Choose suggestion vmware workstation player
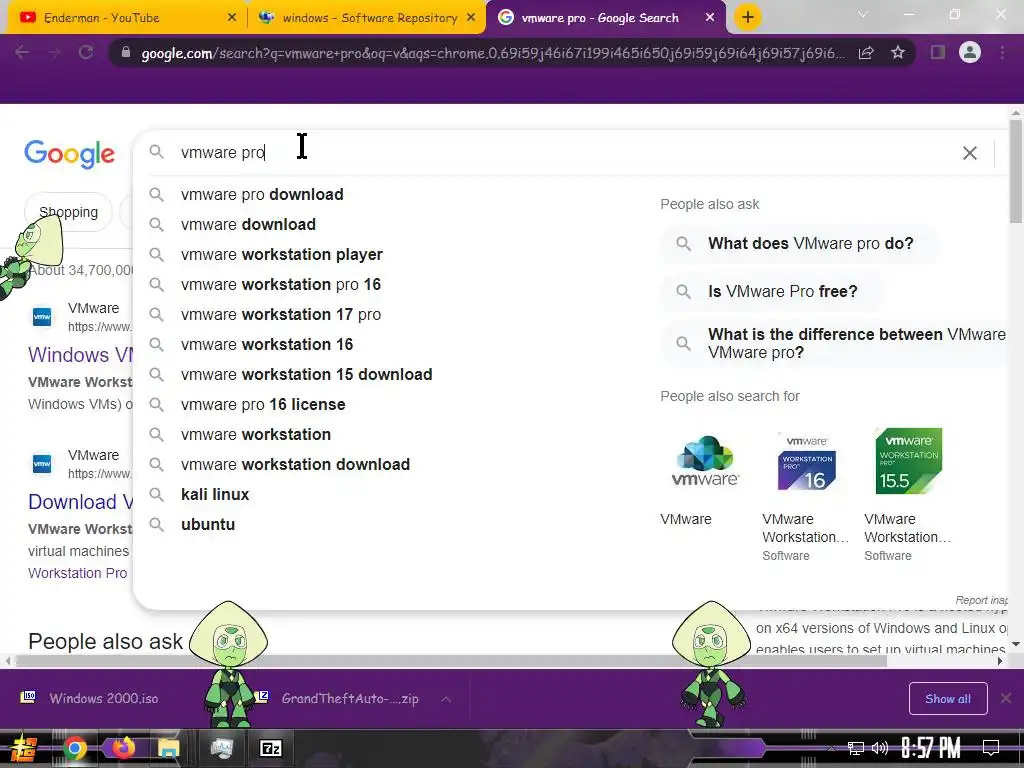Image resolution: width=1024 pixels, height=768 pixels. 281,255
